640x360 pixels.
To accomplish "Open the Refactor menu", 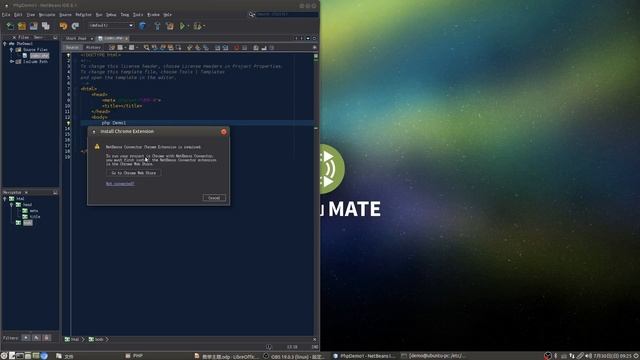I will point(84,15).
